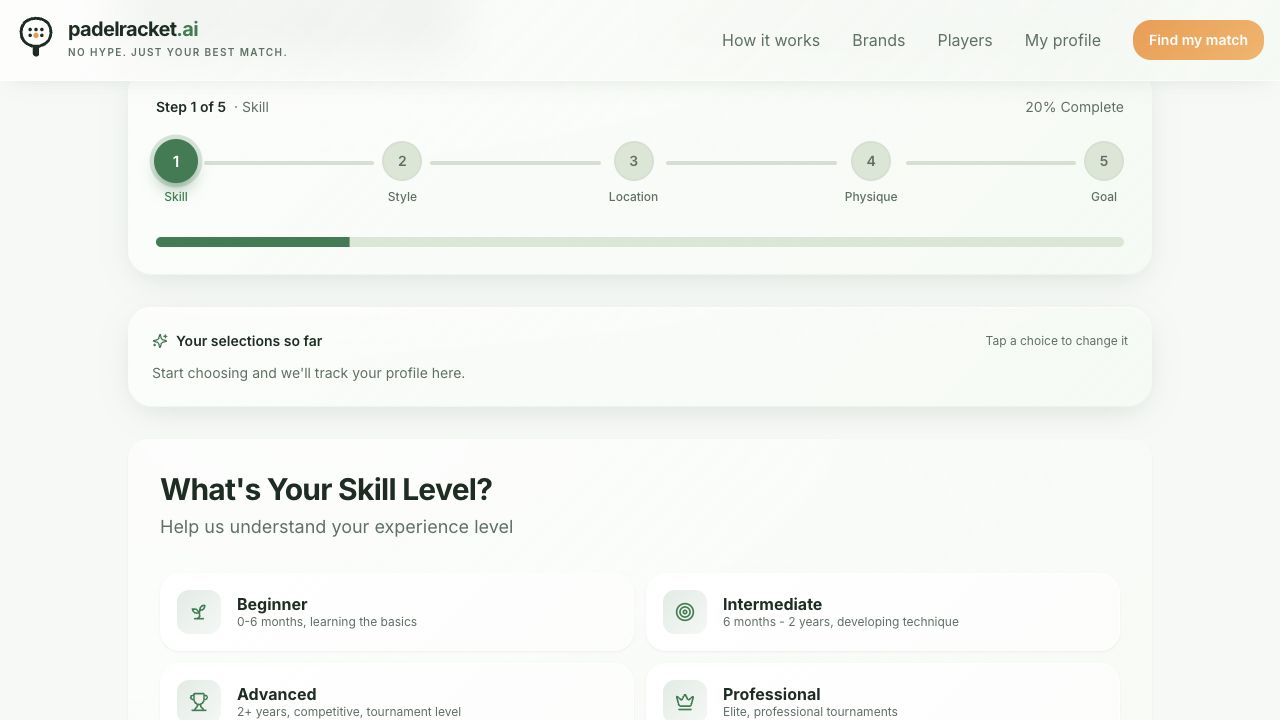This screenshot has width=1280, height=720.
Task: Click the What's Your Skill Level? heading
Action: pyautogui.click(x=326, y=489)
